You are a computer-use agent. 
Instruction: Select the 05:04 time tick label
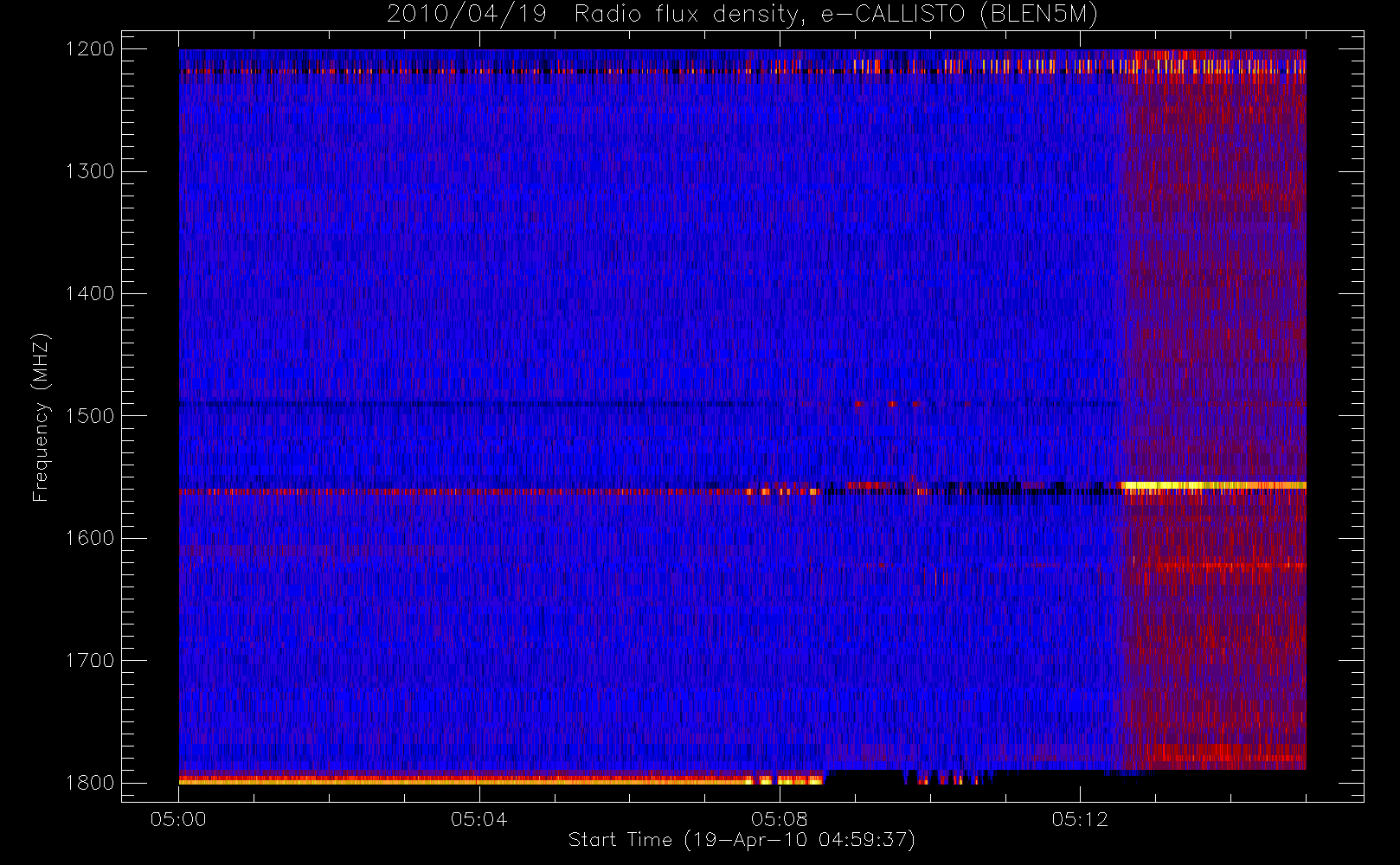coord(478,819)
